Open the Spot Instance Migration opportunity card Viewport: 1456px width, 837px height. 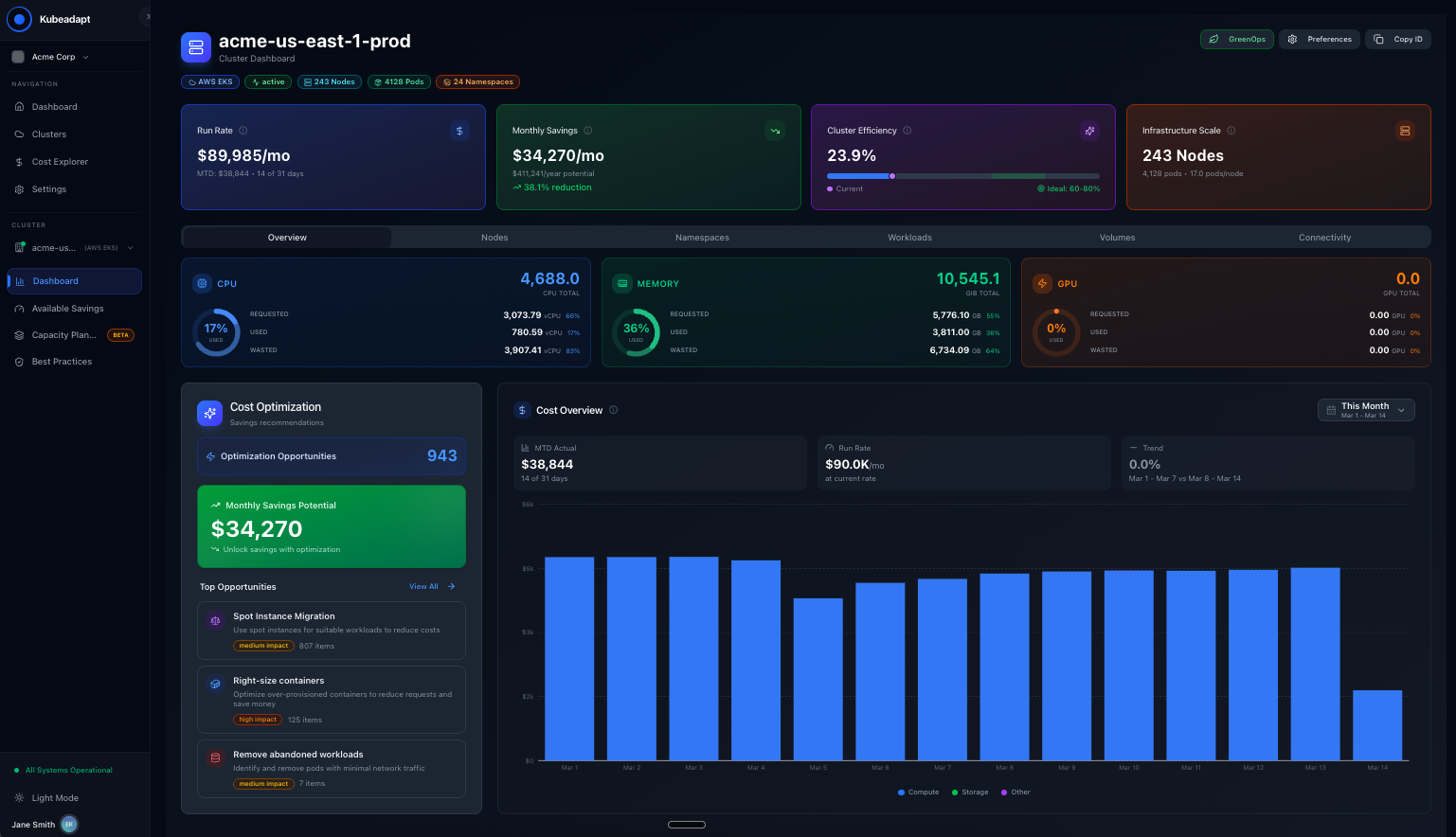[x=331, y=631]
